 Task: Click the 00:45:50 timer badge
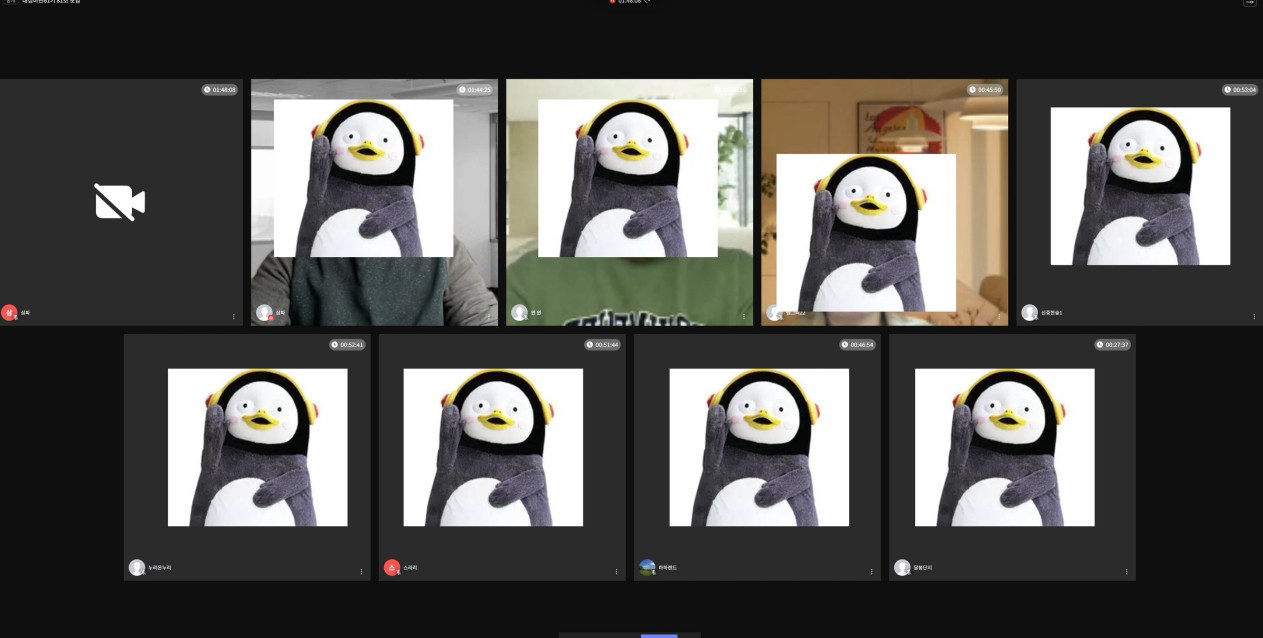click(985, 89)
